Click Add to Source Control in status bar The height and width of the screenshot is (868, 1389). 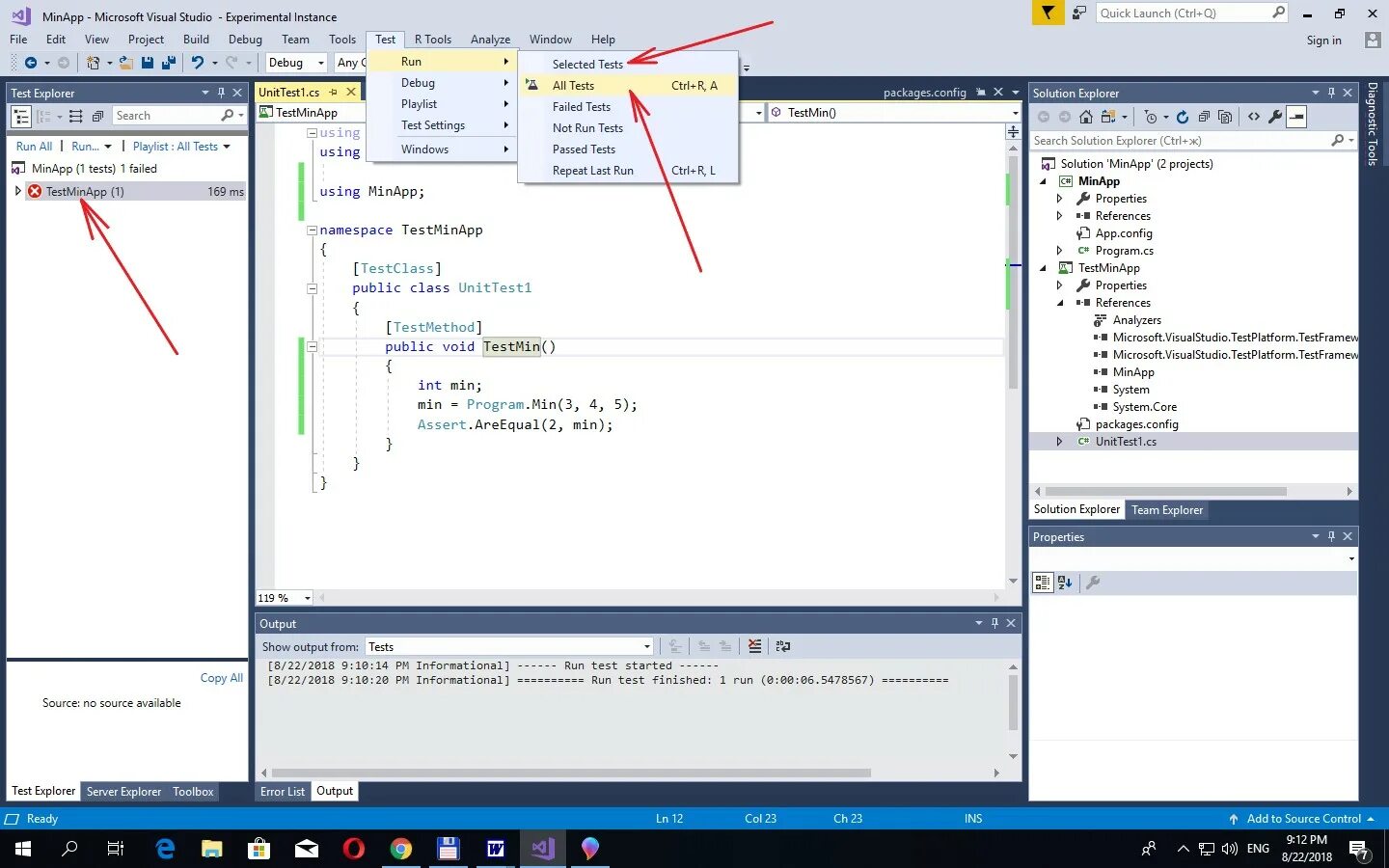tap(1303, 819)
